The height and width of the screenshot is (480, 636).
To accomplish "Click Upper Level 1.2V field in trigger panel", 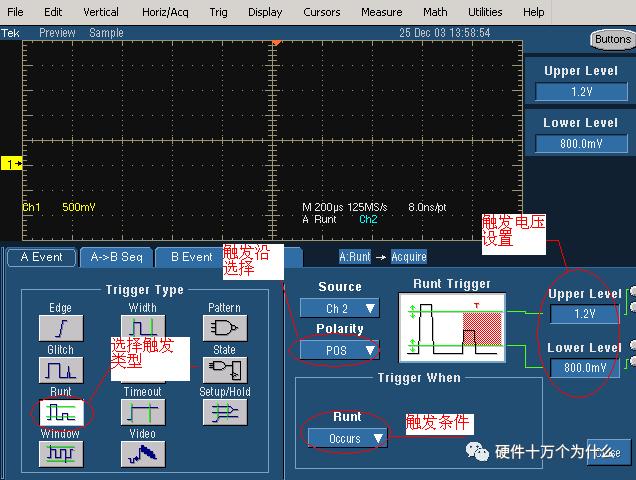I will [x=585, y=314].
